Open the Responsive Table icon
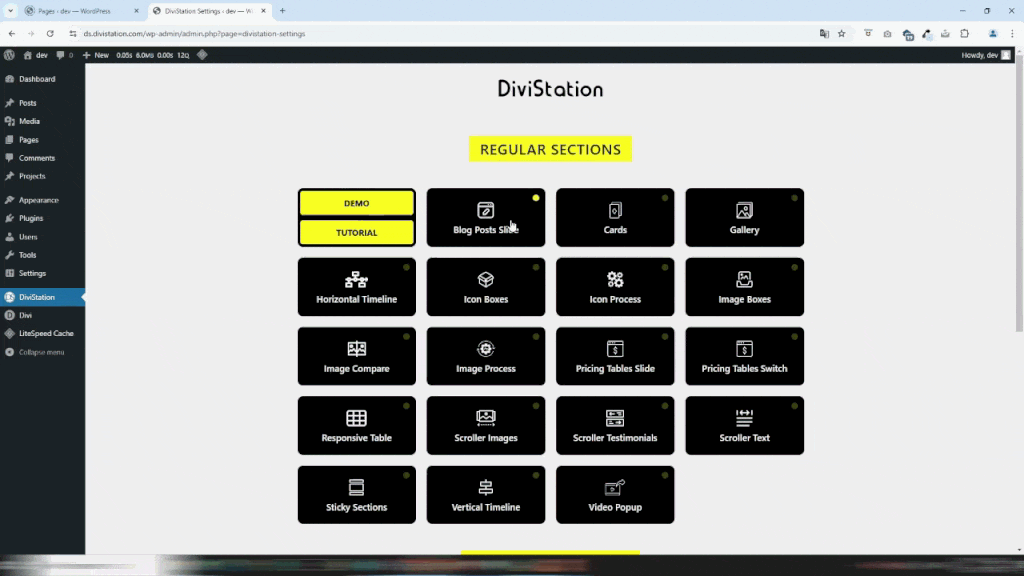The height and width of the screenshot is (576, 1024). (x=356, y=418)
